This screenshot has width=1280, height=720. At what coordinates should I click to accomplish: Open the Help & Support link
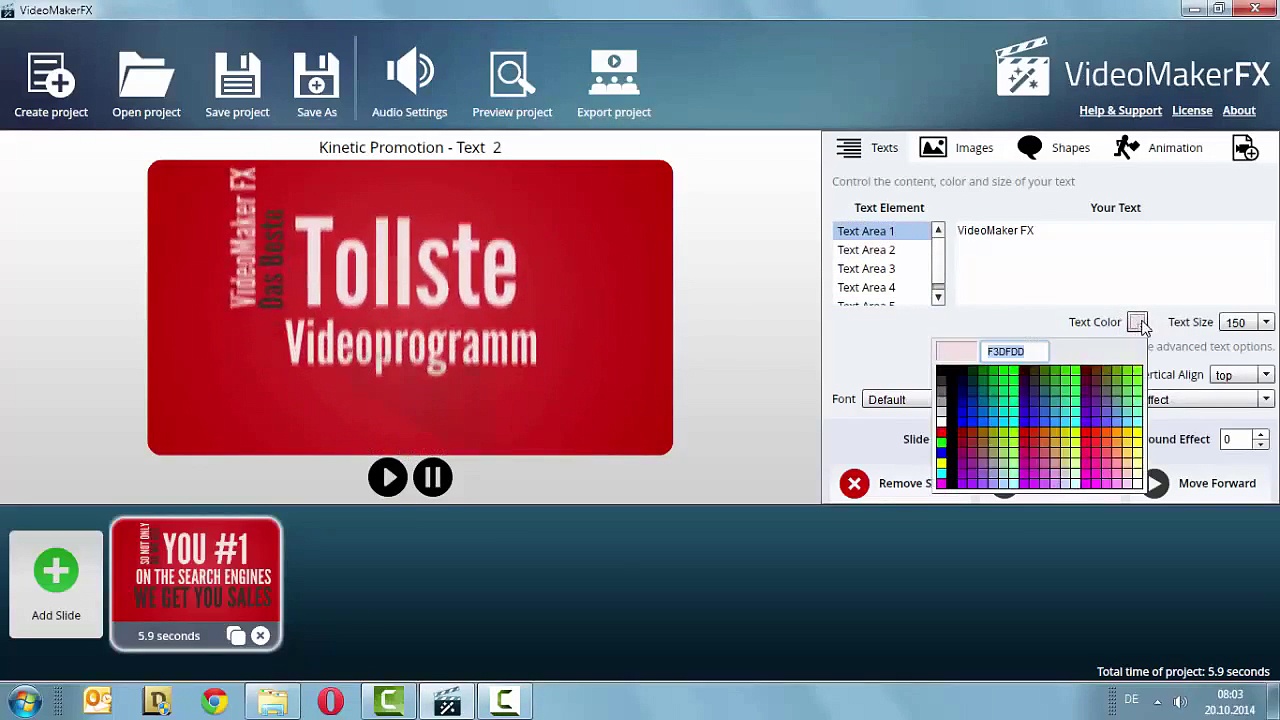[x=1120, y=110]
